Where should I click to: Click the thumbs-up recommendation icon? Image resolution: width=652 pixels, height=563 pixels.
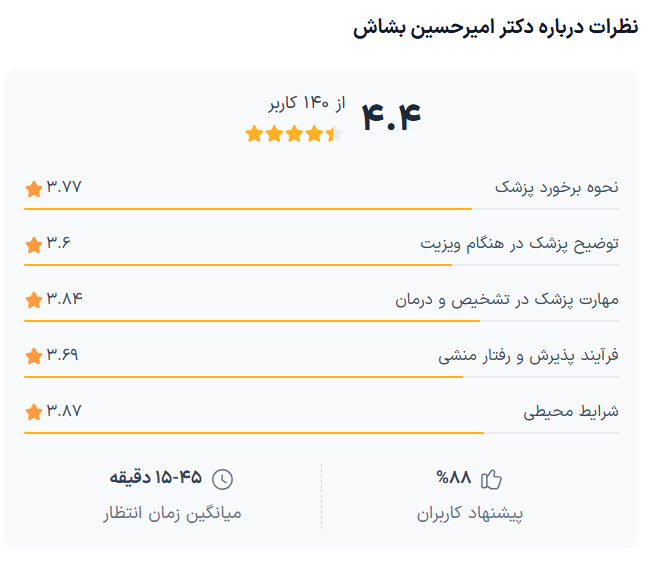click(491, 479)
